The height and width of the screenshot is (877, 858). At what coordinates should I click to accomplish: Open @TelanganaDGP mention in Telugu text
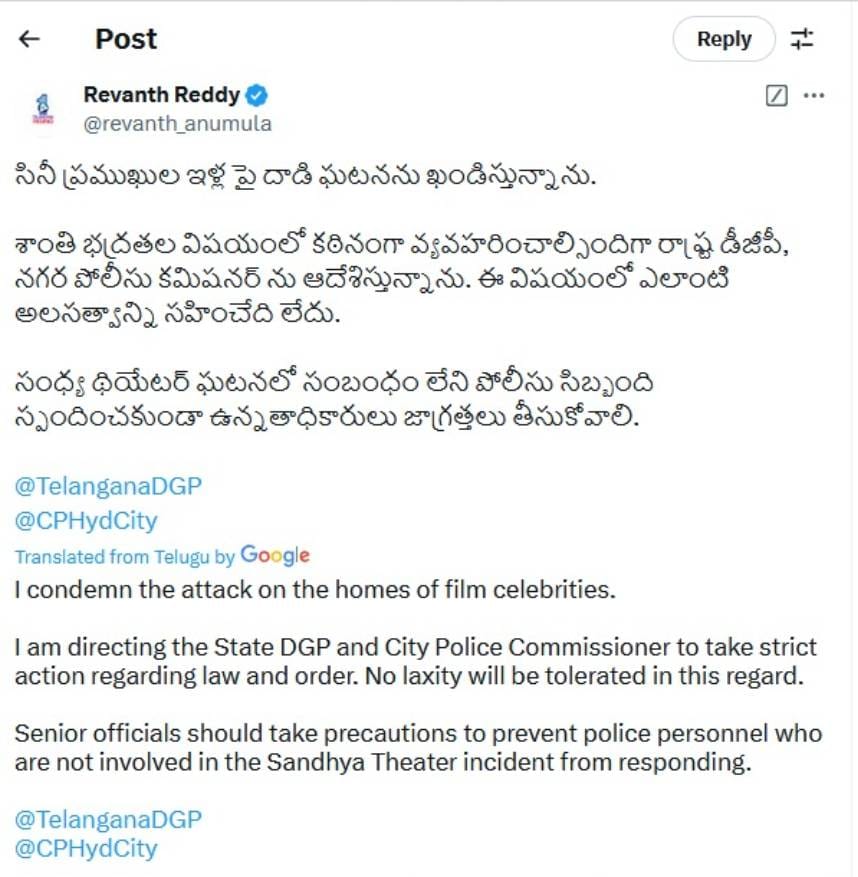(x=108, y=486)
